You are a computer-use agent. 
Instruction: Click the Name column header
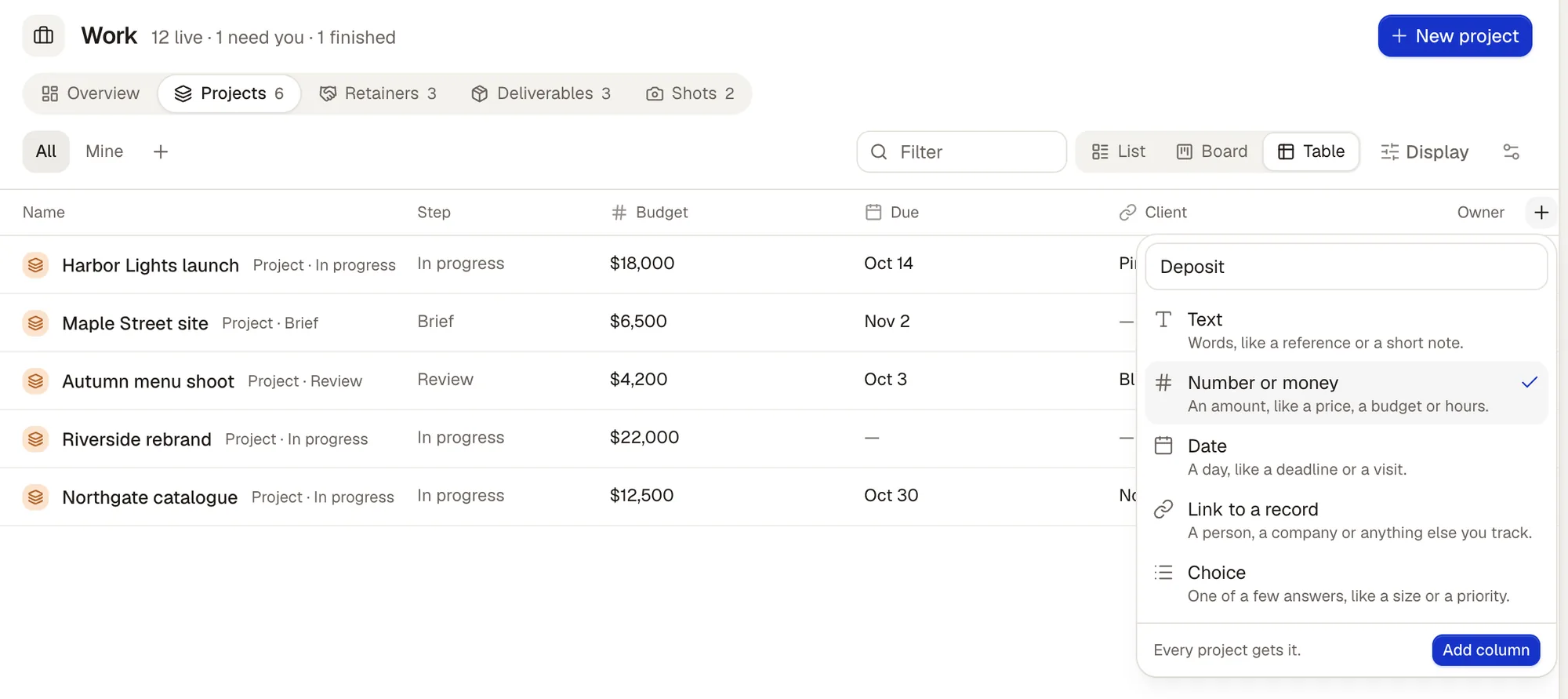click(44, 213)
